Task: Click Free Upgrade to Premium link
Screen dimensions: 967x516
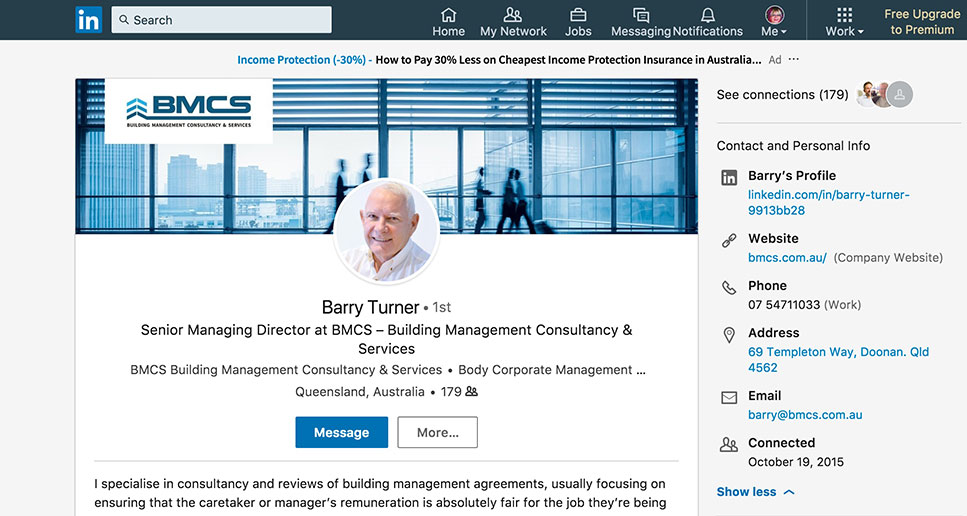Action: pyautogui.click(x=922, y=22)
